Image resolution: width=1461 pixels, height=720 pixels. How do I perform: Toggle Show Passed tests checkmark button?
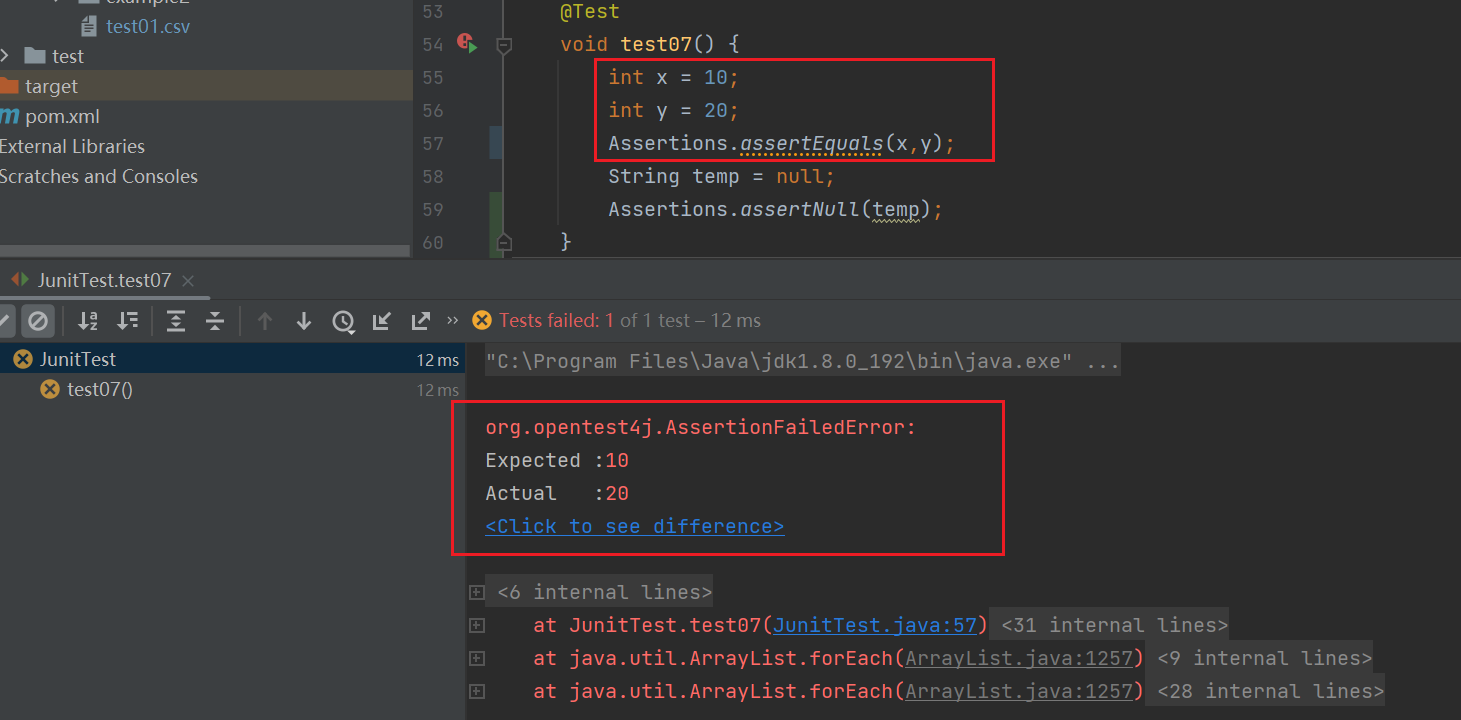5,321
